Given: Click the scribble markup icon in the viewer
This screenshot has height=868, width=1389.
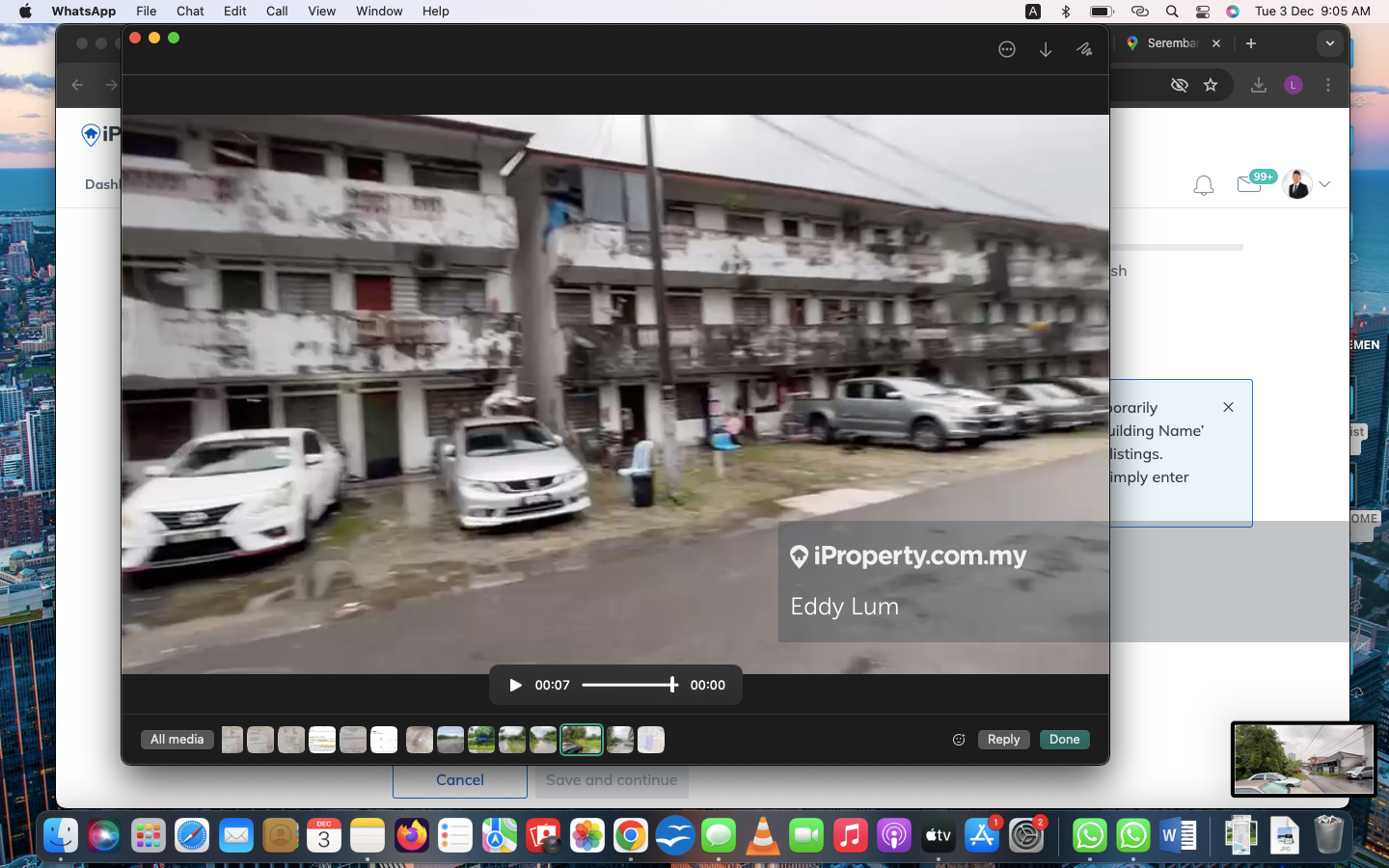Looking at the screenshot, I should 1084,49.
